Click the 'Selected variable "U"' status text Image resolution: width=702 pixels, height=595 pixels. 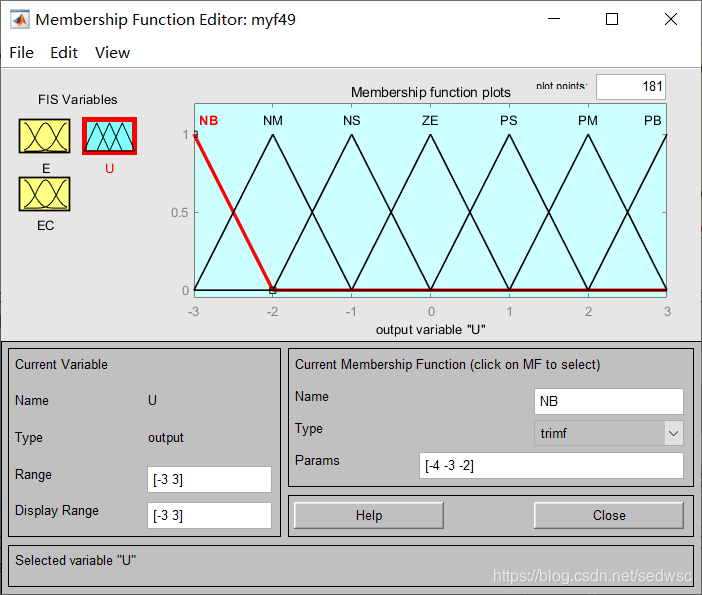tap(76, 561)
